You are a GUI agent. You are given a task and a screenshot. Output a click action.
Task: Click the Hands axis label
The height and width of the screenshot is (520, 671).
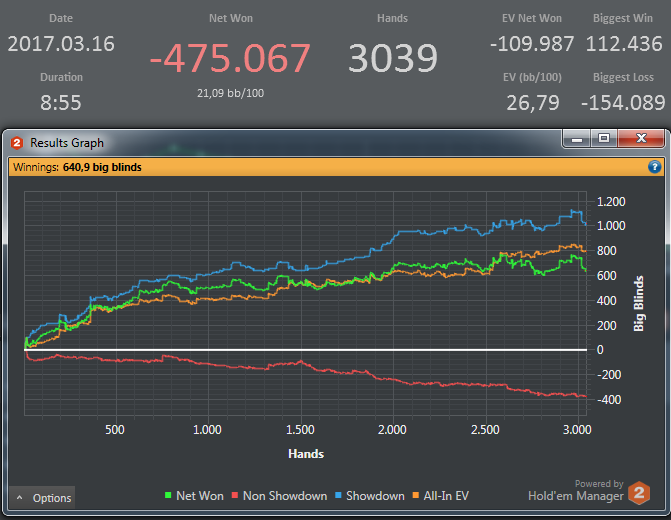(x=306, y=454)
